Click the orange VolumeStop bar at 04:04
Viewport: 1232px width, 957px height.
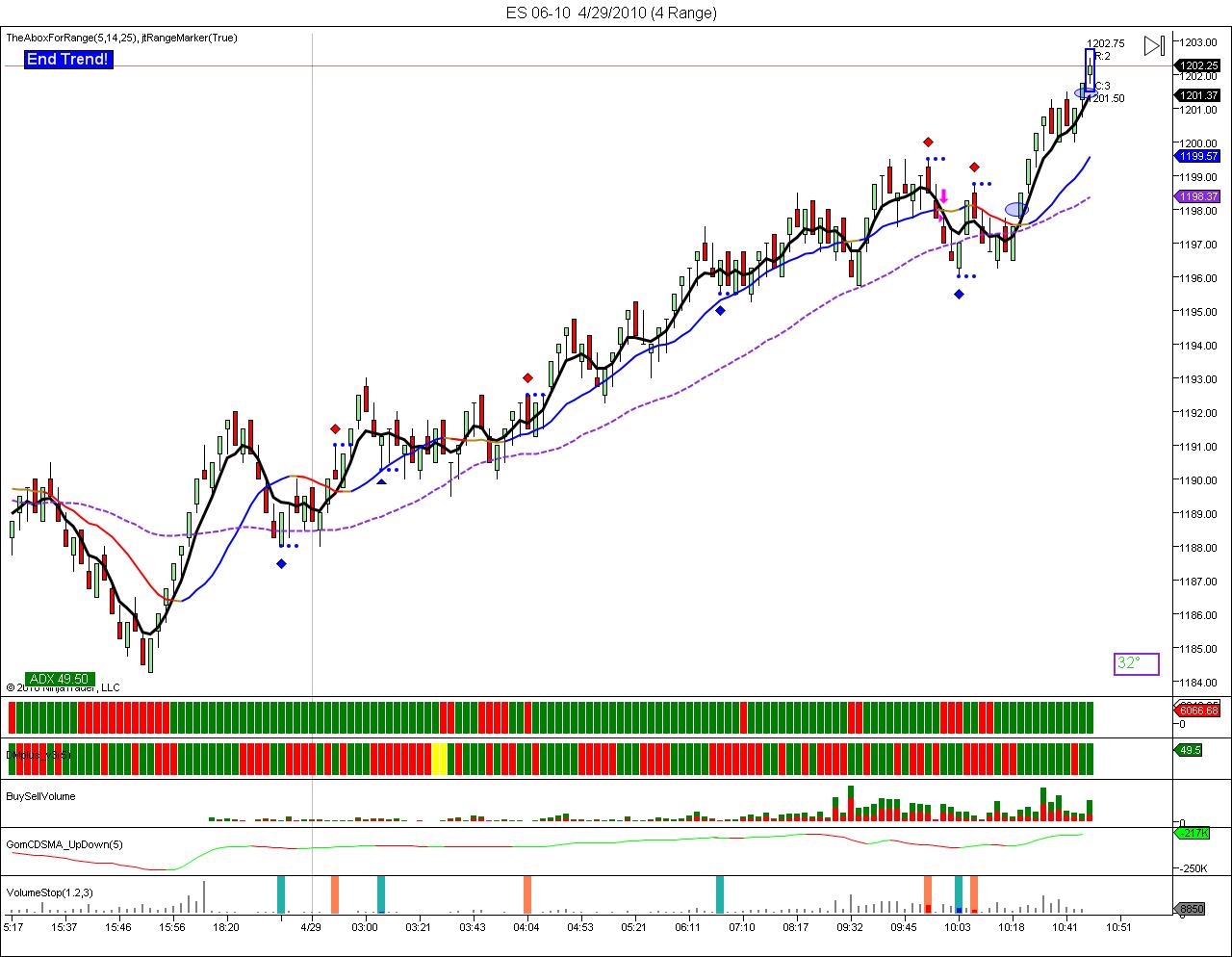(x=527, y=894)
